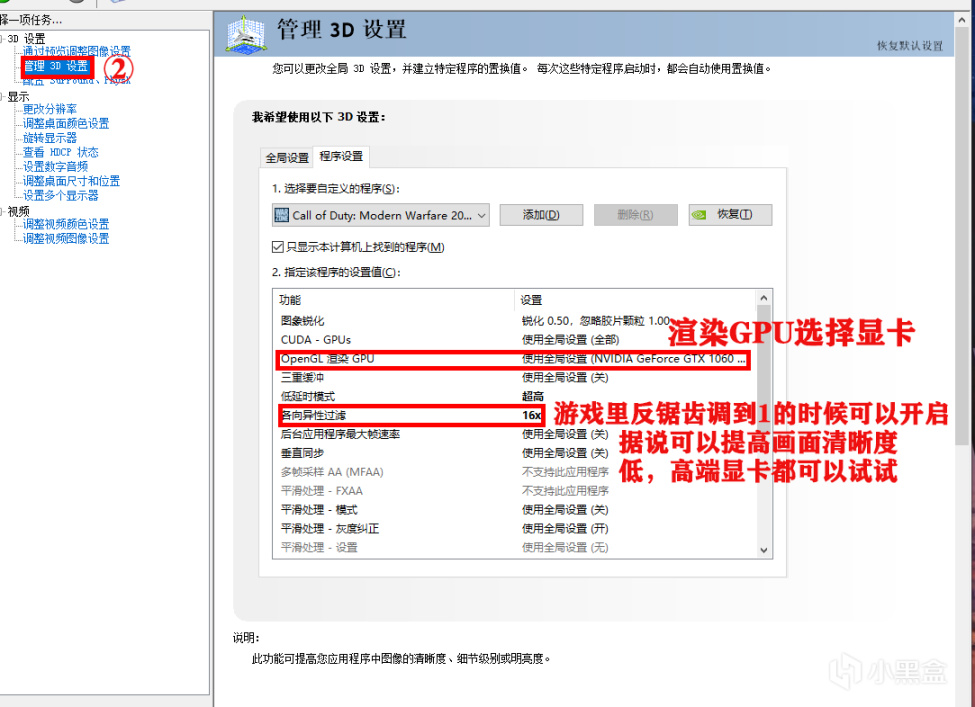This screenshot has height=707, width=975.
Task: Click the main page scrollbar thumb
Action: (962, 236)
